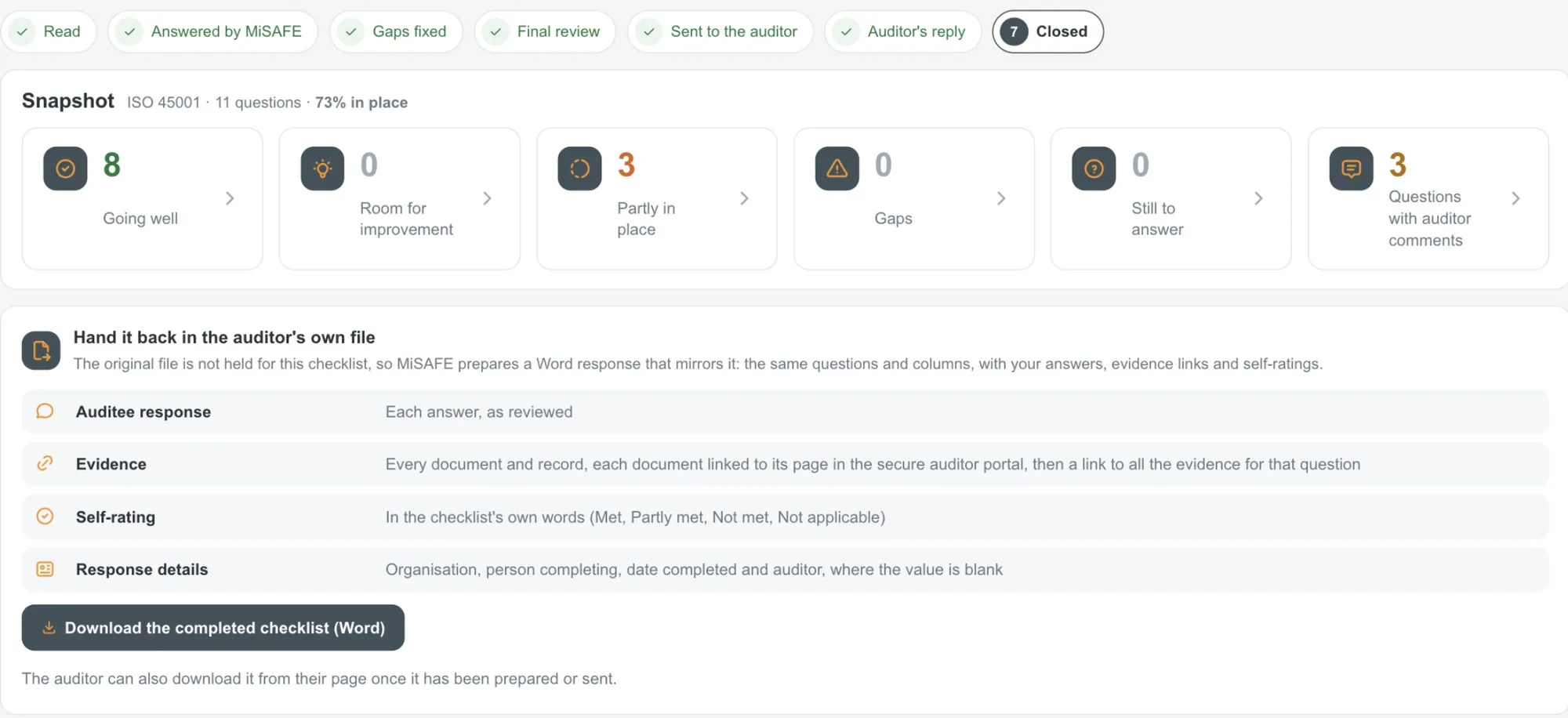The width and height of the screenshot is (1568, 718).
Task: Go to the Sent to the auditor step
Action: pos(720,31)
